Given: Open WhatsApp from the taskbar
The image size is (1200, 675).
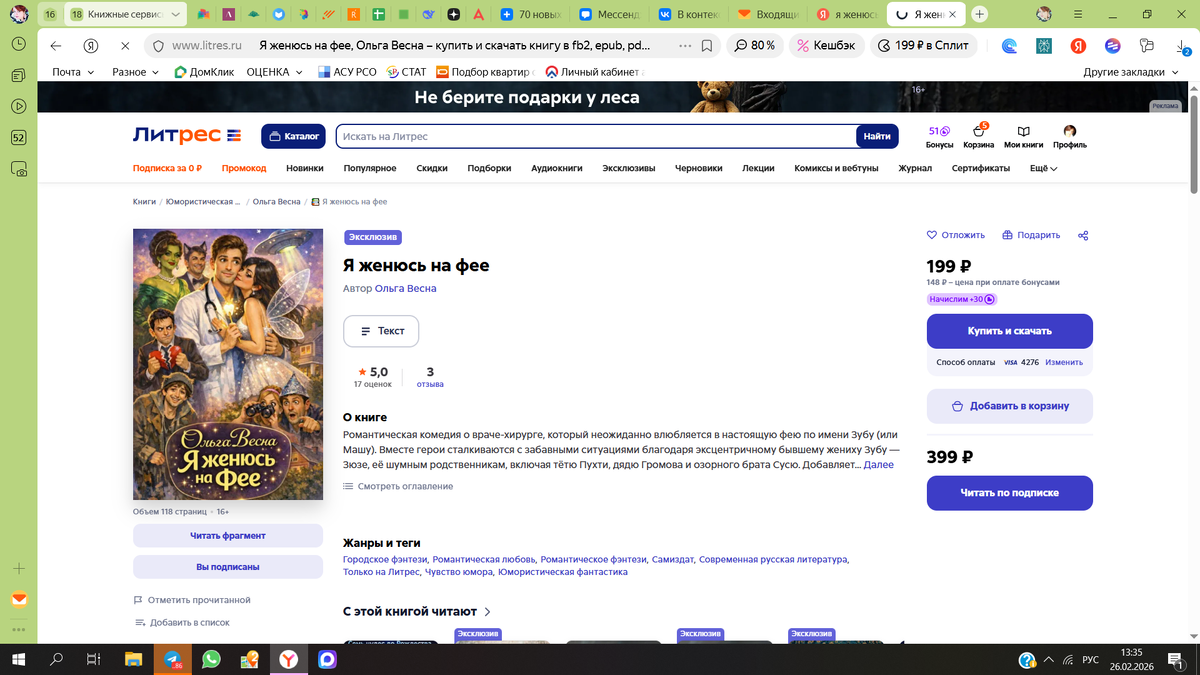Looking at the screenshot, I should (211, 660).
